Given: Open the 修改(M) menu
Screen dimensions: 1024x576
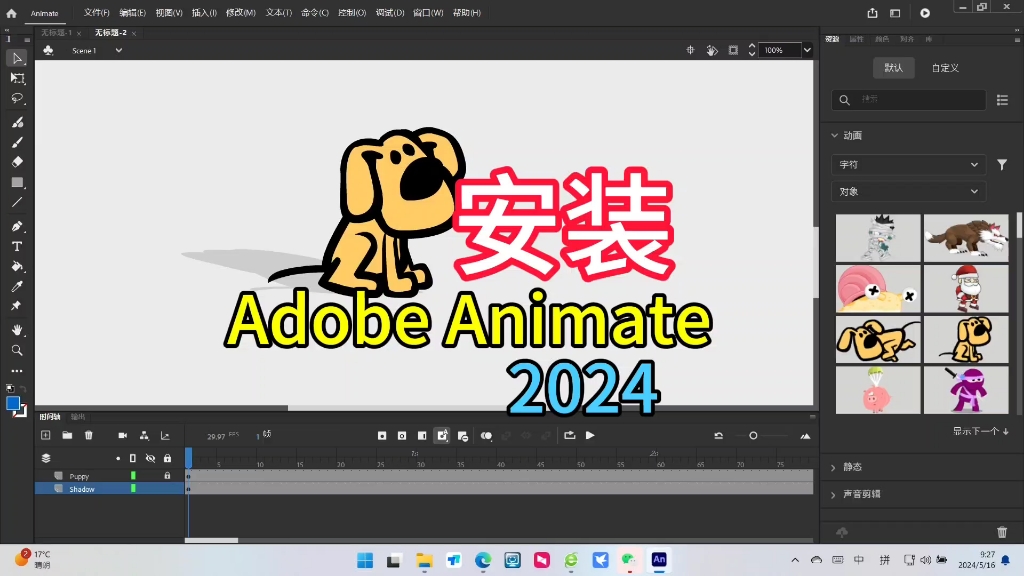Looking at the screenshot, I should click(240, 12).
